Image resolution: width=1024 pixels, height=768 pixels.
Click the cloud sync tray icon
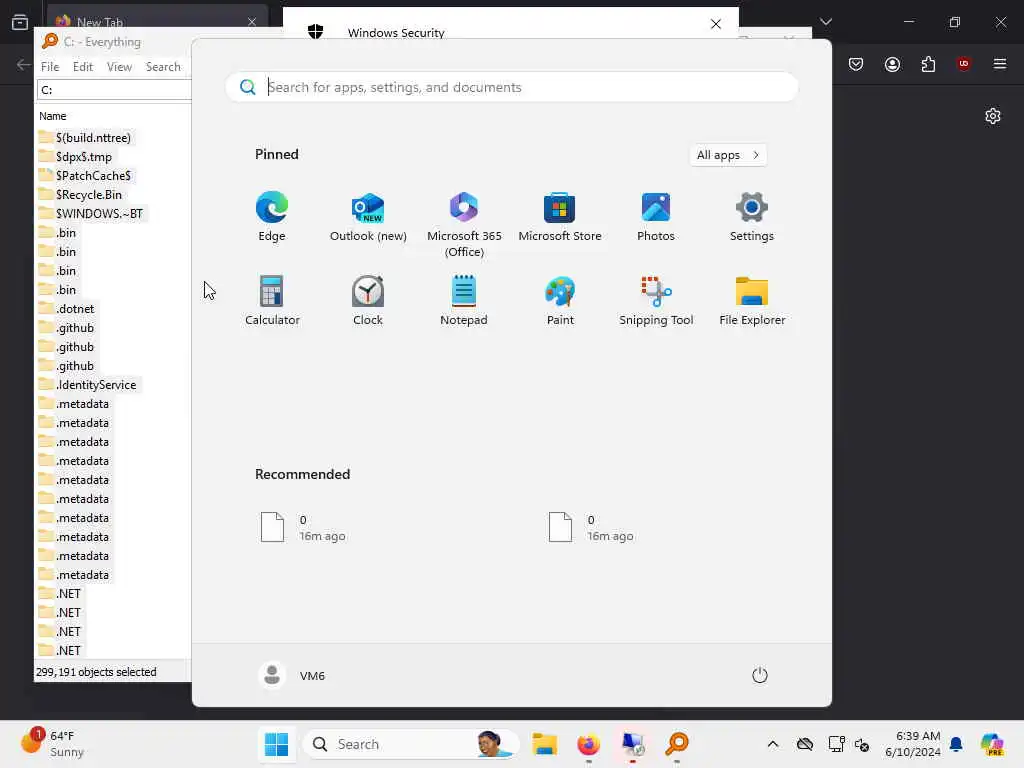click(805, 744)
